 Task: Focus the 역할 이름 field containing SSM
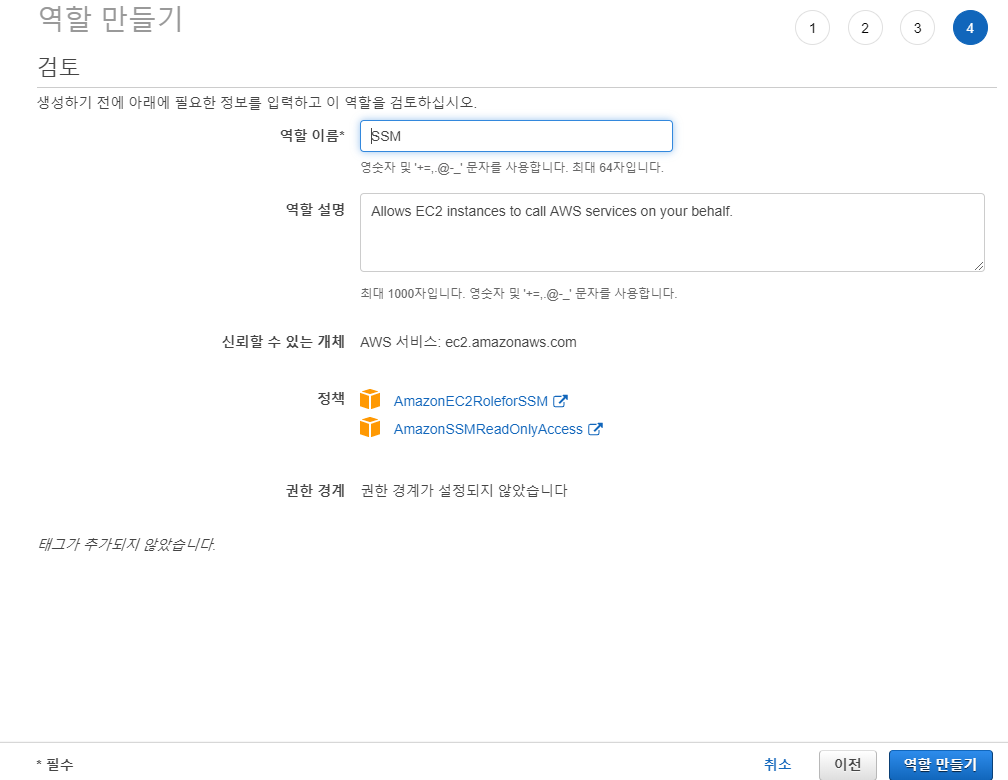tap(516, 136)
